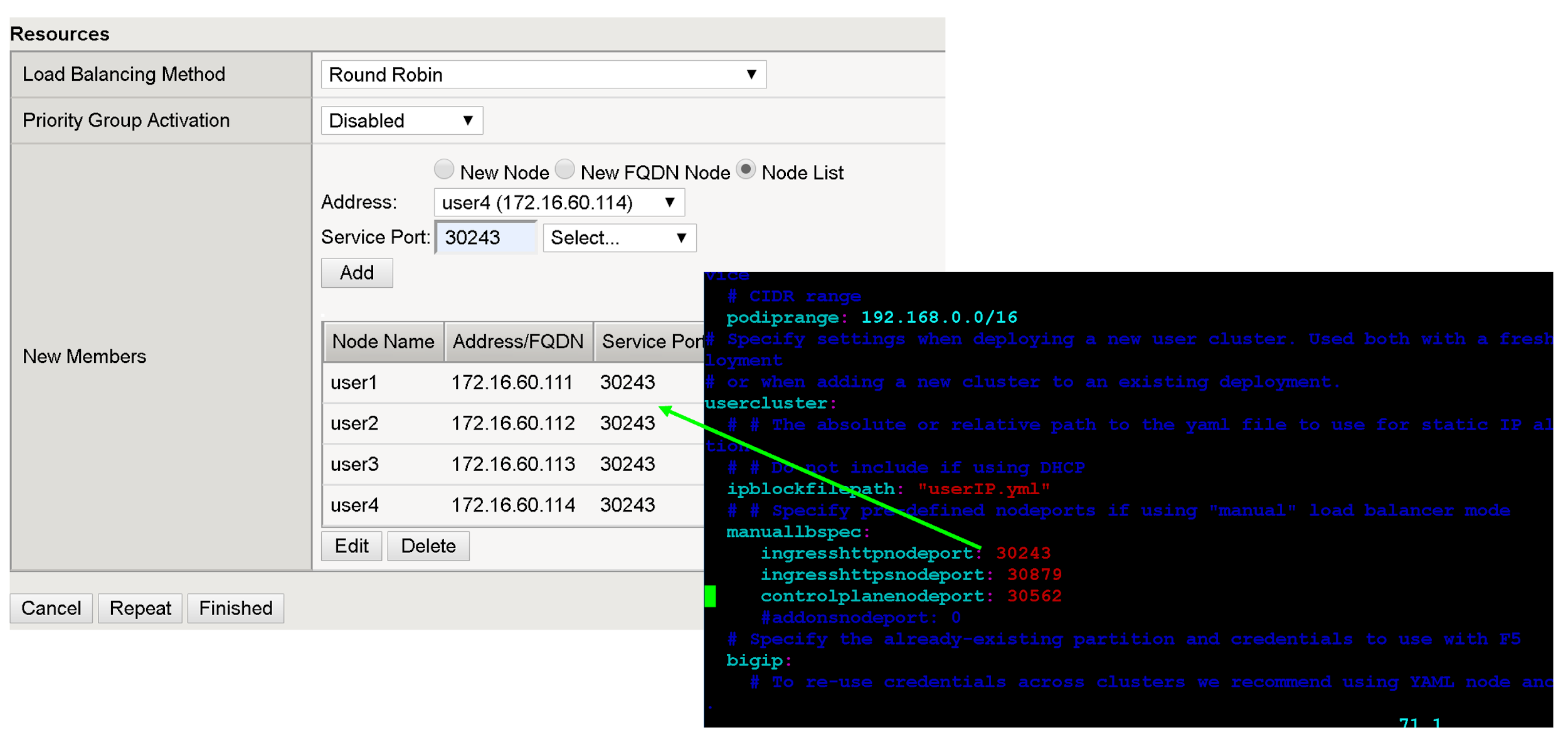Click the Cancel button to discard changes
The height and width of the screenshot is (745, 1568).
click(x=52, y=608)
